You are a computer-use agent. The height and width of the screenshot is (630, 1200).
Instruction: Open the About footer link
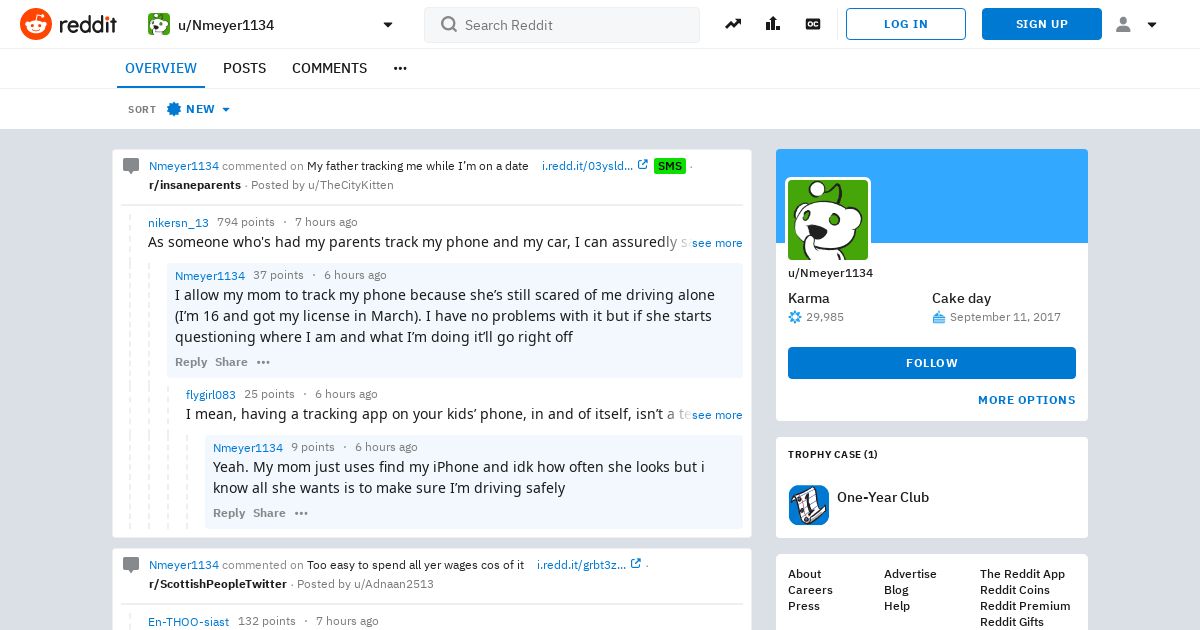[x=804, y=574]
